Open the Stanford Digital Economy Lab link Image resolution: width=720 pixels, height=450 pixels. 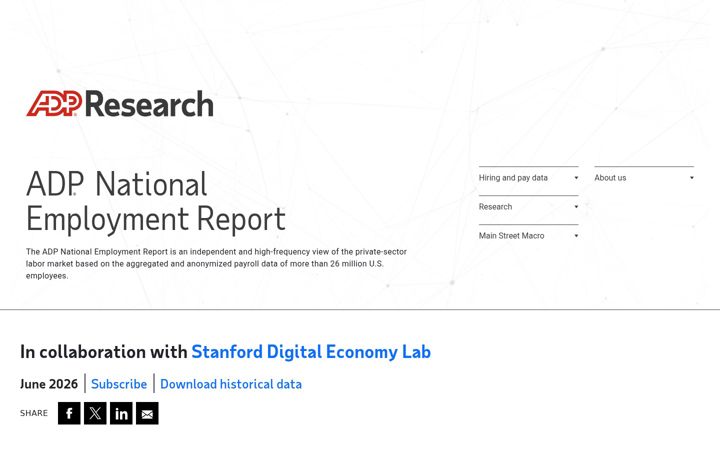point(311,352)
